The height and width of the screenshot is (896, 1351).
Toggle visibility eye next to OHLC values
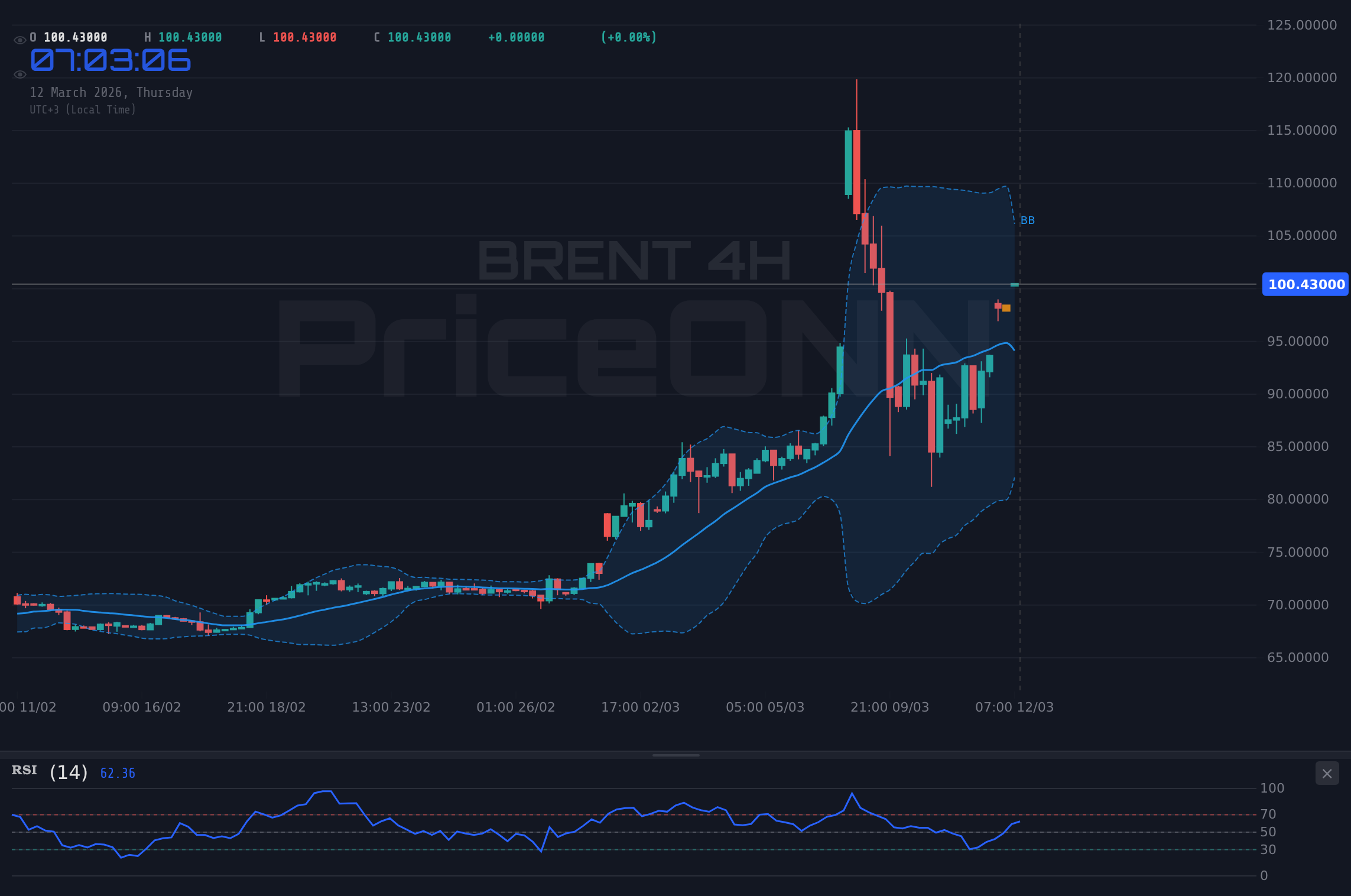[x=20, y=40]
